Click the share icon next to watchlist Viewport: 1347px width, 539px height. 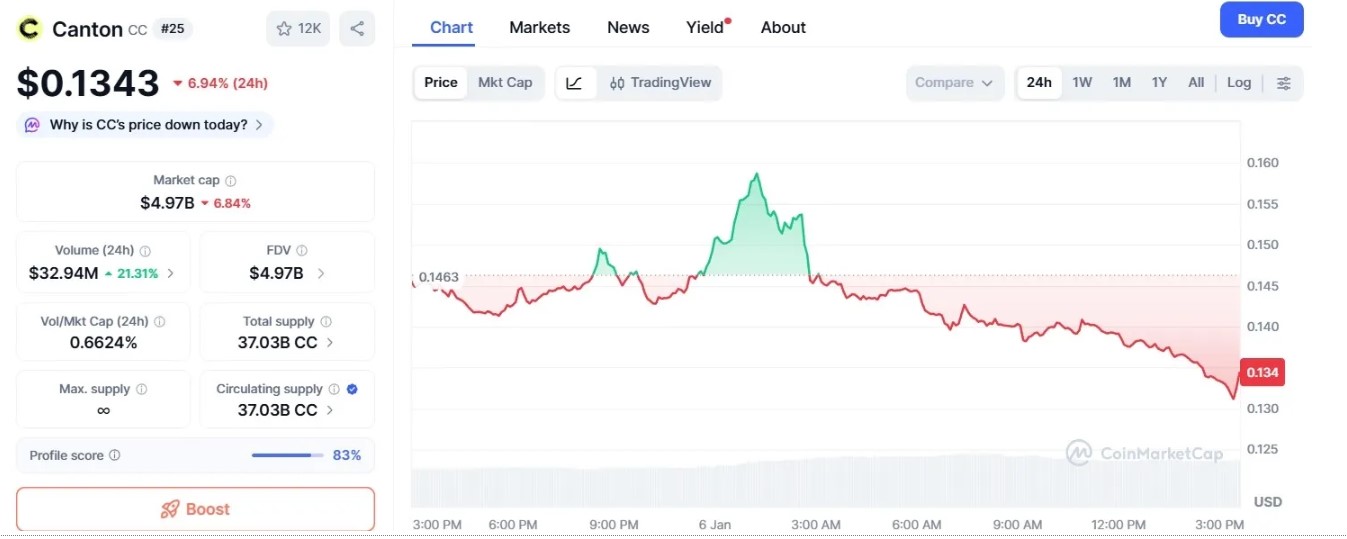(357, 28)
